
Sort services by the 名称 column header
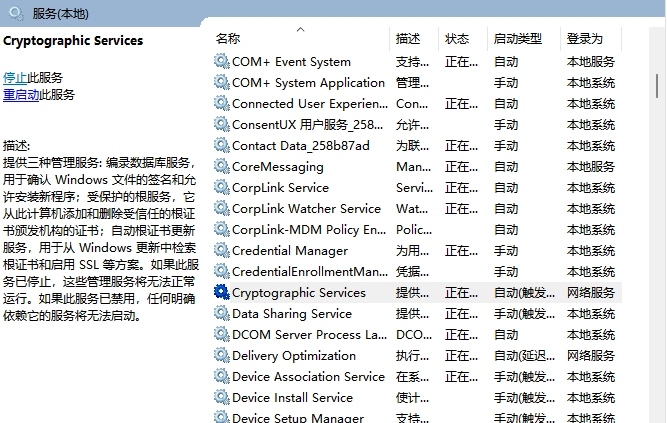pos(228,39)
